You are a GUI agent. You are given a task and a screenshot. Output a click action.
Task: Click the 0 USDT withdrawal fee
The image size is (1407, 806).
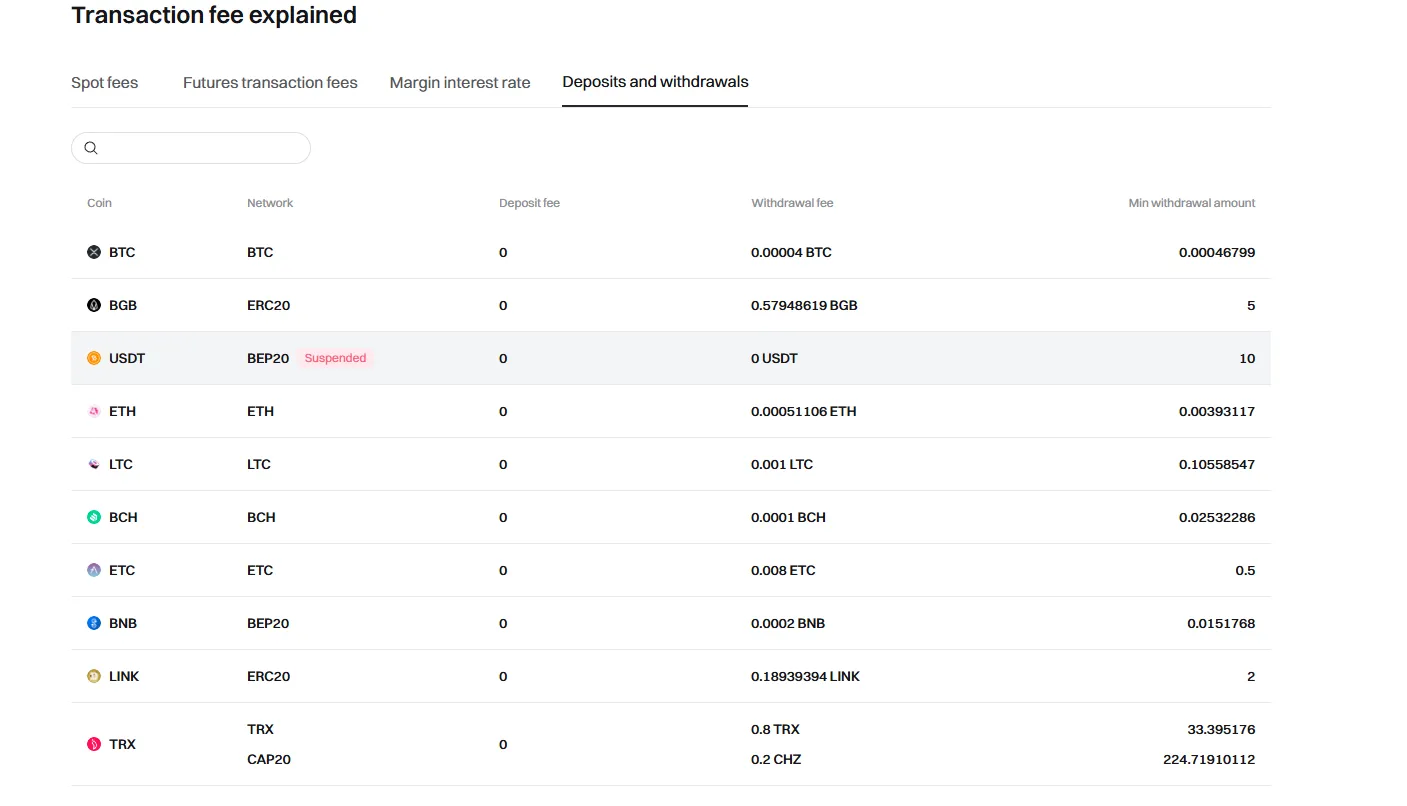click(774, 358)
